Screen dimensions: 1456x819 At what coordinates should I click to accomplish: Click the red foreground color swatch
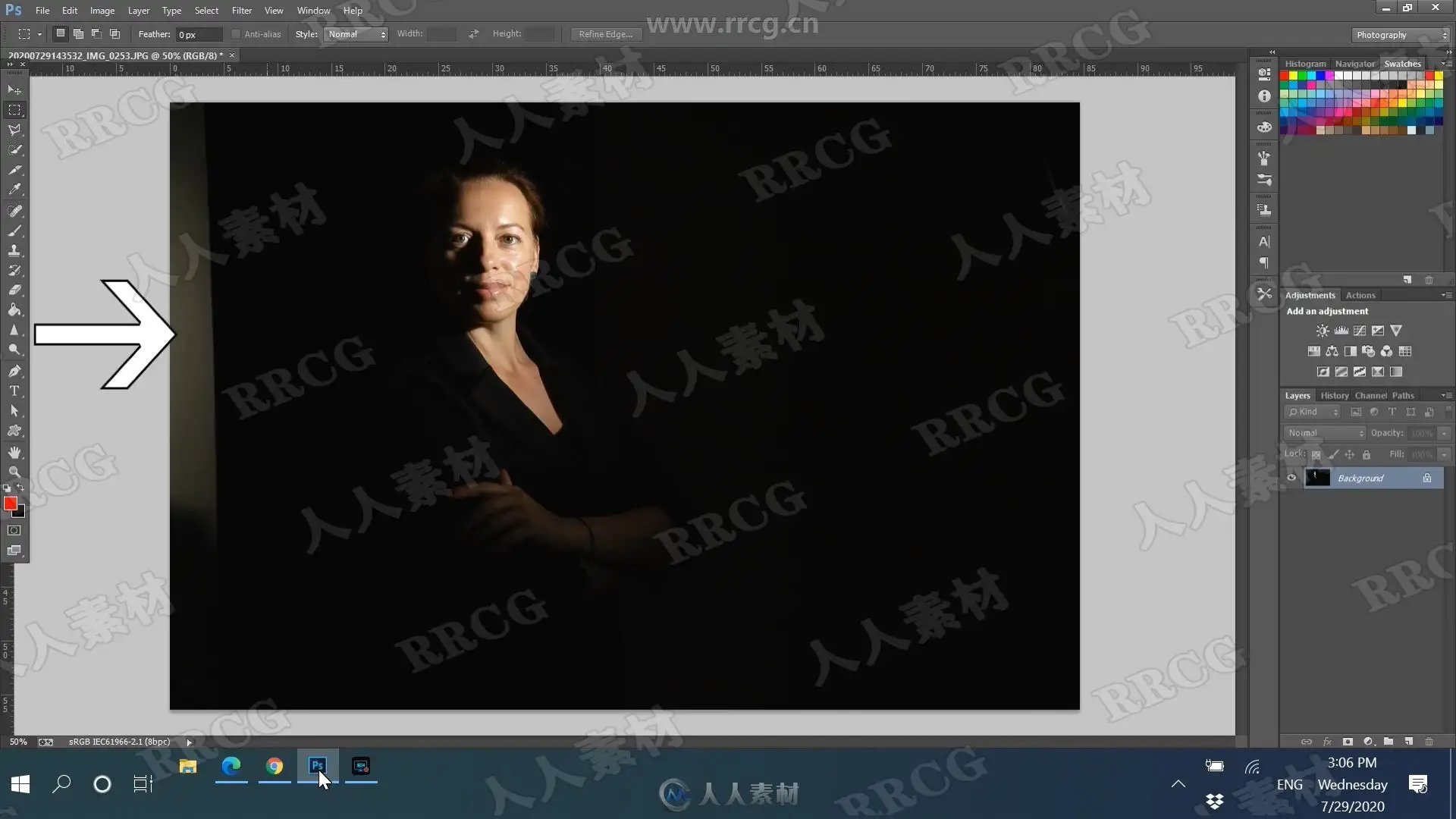click(x=10, y=504)
